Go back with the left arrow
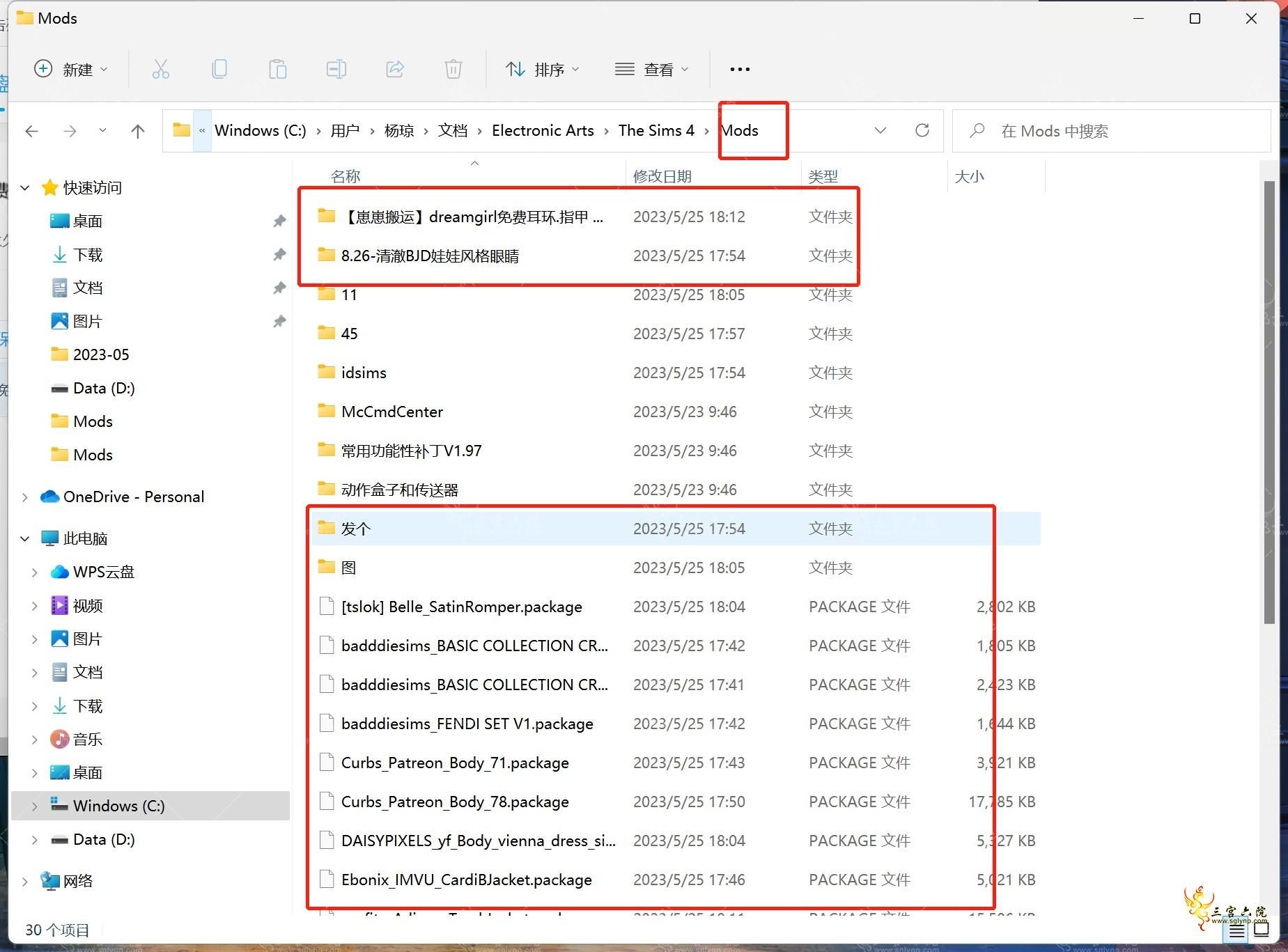The image size is (1288, 952). [x=31, y=131]
